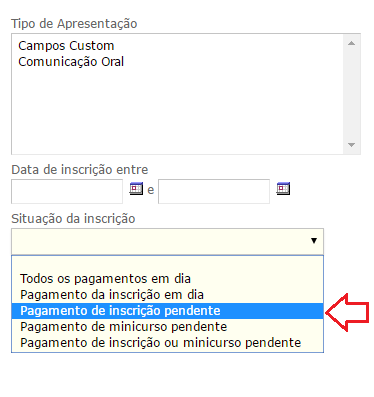Image resolution: width=374 pixels, height=397 pixels.
Task: Pick the highlighted Pagamento de inscrição pendente
Action: tap(167, 311)
